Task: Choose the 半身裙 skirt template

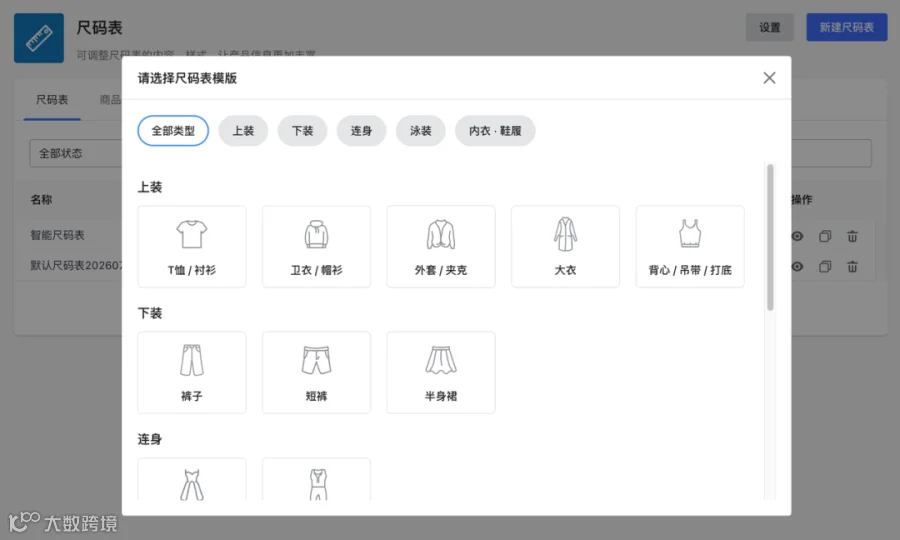Action: (x=441, y=372)
